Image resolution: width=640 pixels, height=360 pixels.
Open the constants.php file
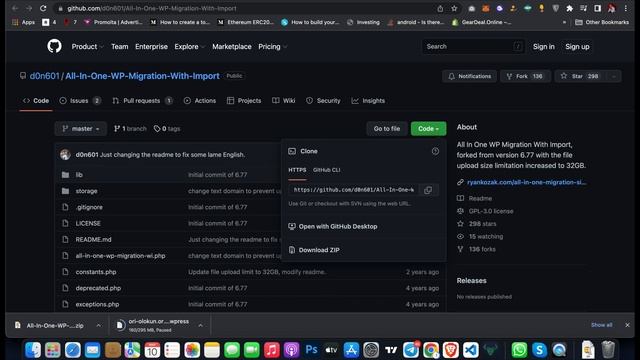coord(96,272)
